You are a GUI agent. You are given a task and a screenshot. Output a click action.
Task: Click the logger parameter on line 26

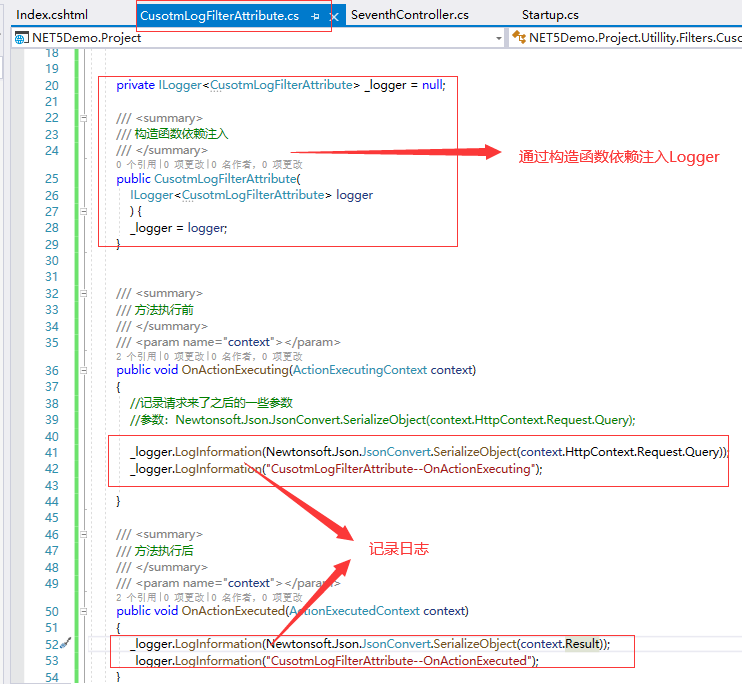coord(354,195)
